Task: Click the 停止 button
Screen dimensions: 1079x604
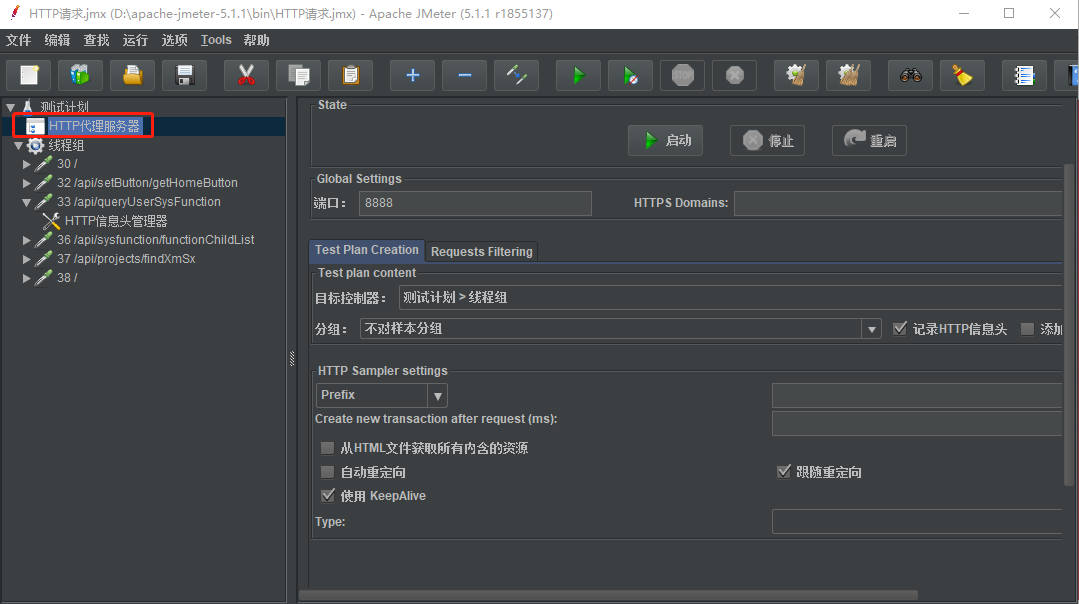Action: 767,140
